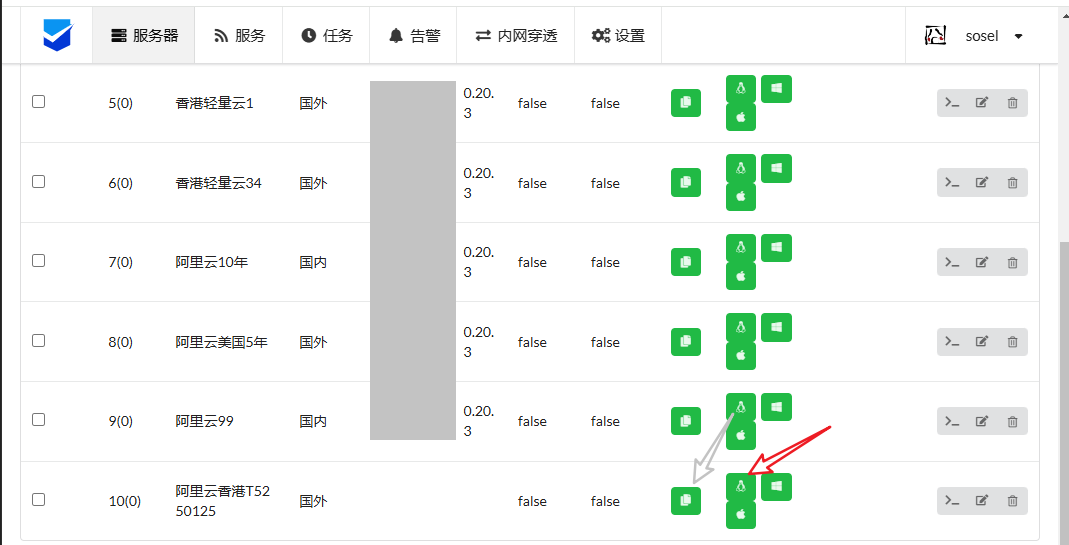The image size is (1069, 545).
Task: Click Linux install icon for 香港轻量云34
Action: [x=741, y=168]
